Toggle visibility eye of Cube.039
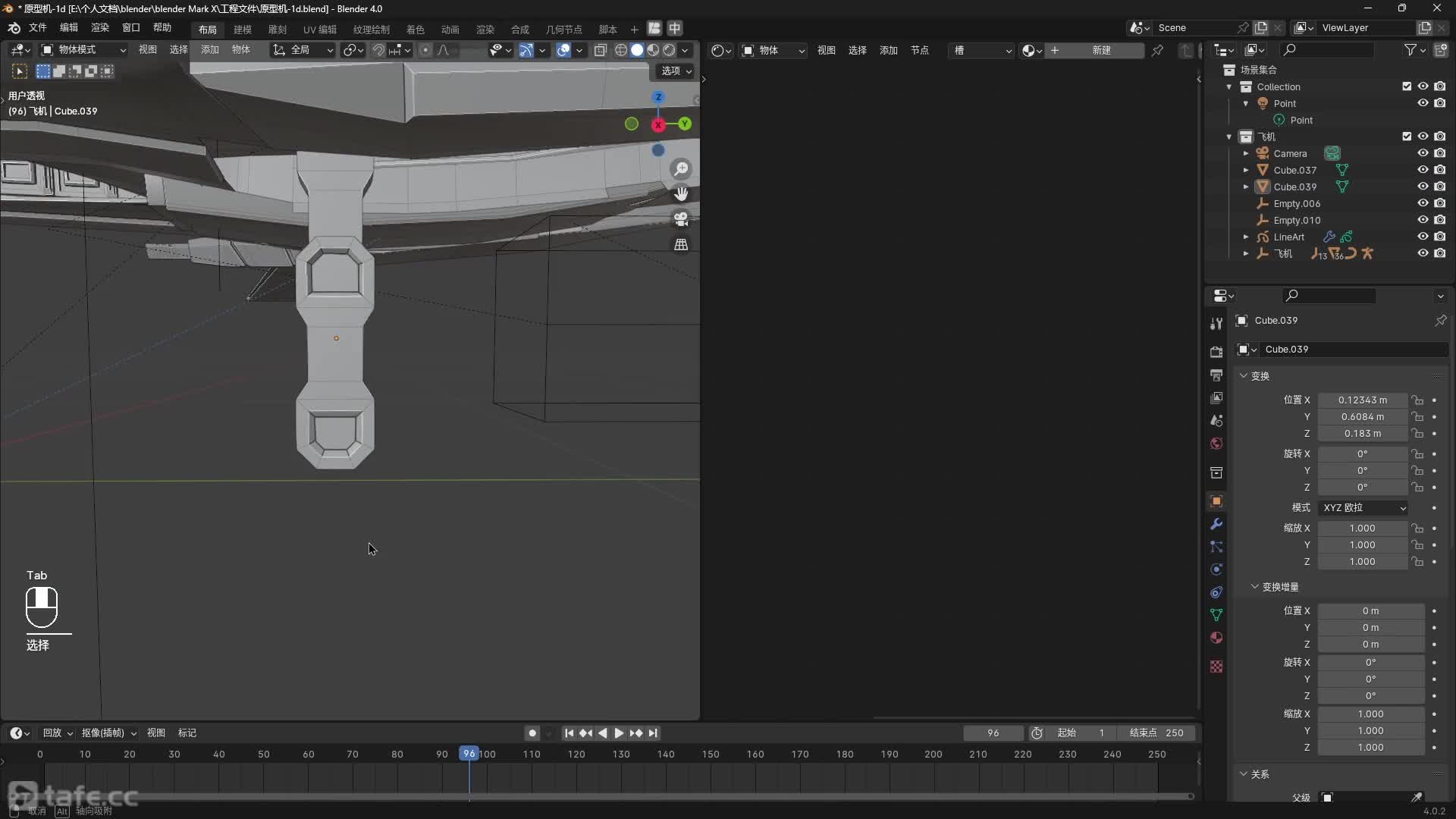Image resolution: width=1456 pixels, height=819 pixels. tap(1423, 187)
